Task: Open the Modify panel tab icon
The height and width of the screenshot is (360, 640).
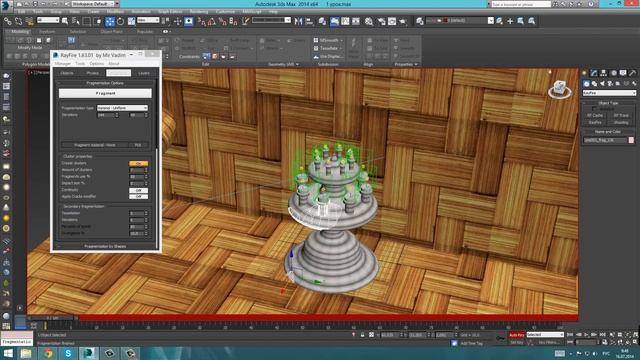Action: pyautogui.click(x=594, y=73)
